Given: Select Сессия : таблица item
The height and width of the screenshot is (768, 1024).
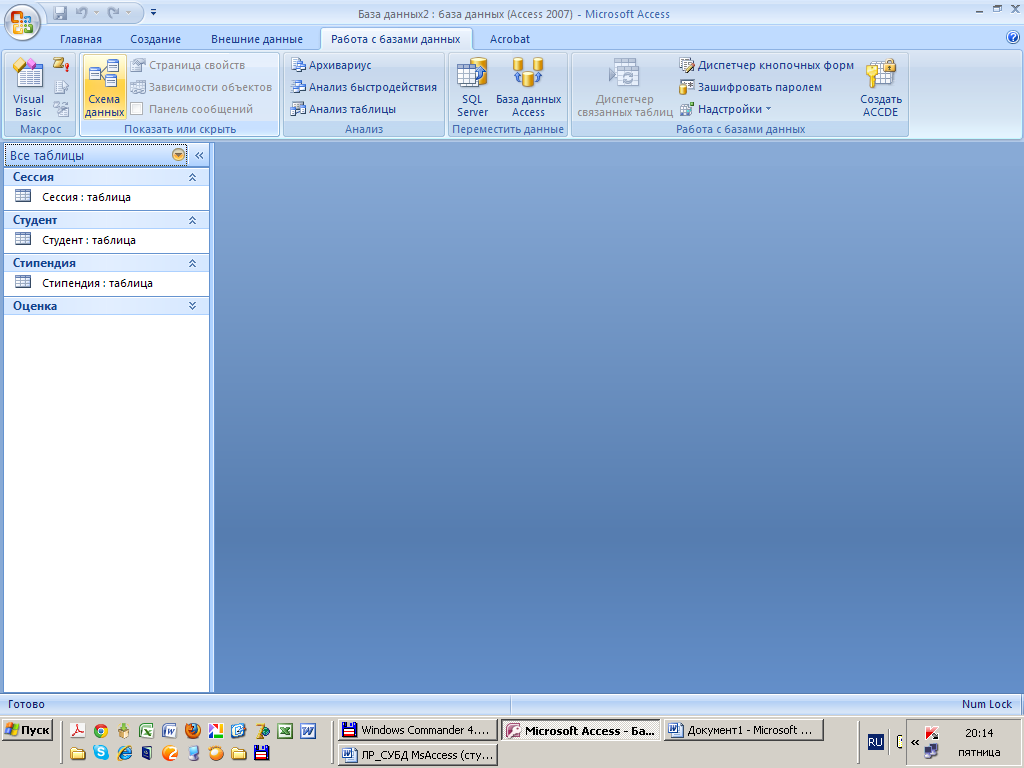Looking at the screenshot, I should pyautogui.click(x=106, y=197).
